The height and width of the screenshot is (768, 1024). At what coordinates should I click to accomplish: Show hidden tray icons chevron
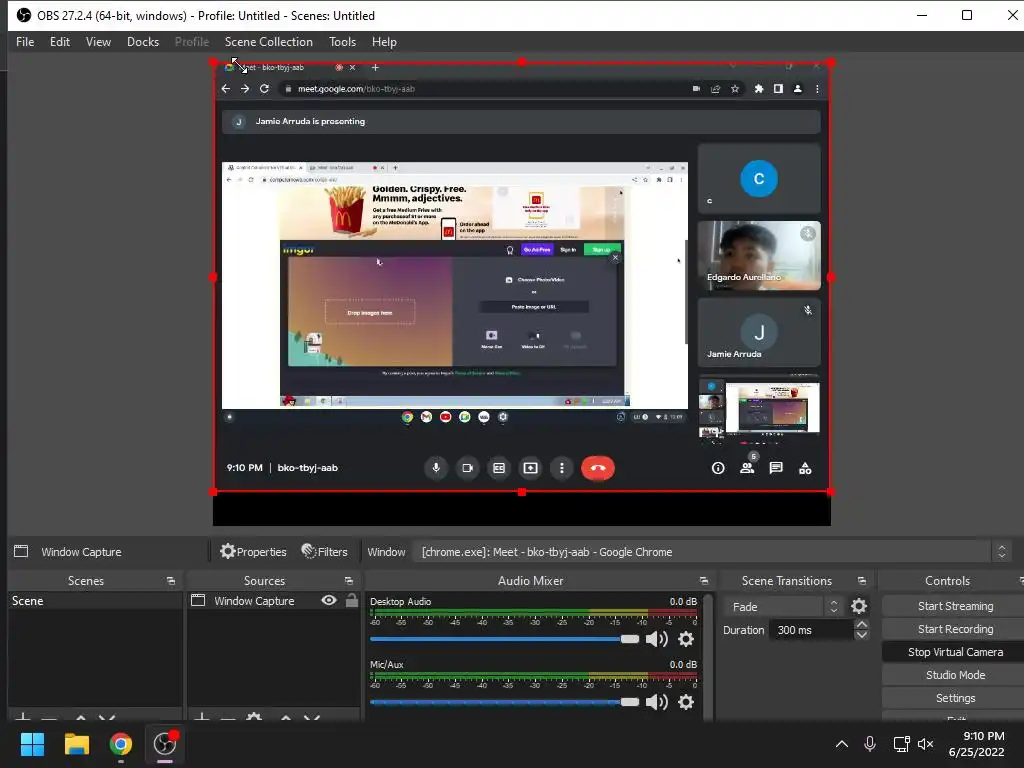[x=842, y=744]
